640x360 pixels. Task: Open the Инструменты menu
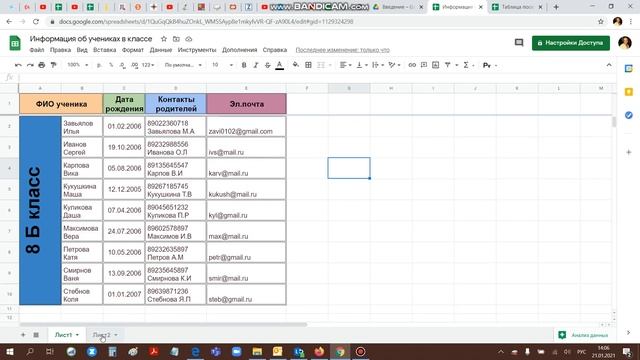[197, 50]
